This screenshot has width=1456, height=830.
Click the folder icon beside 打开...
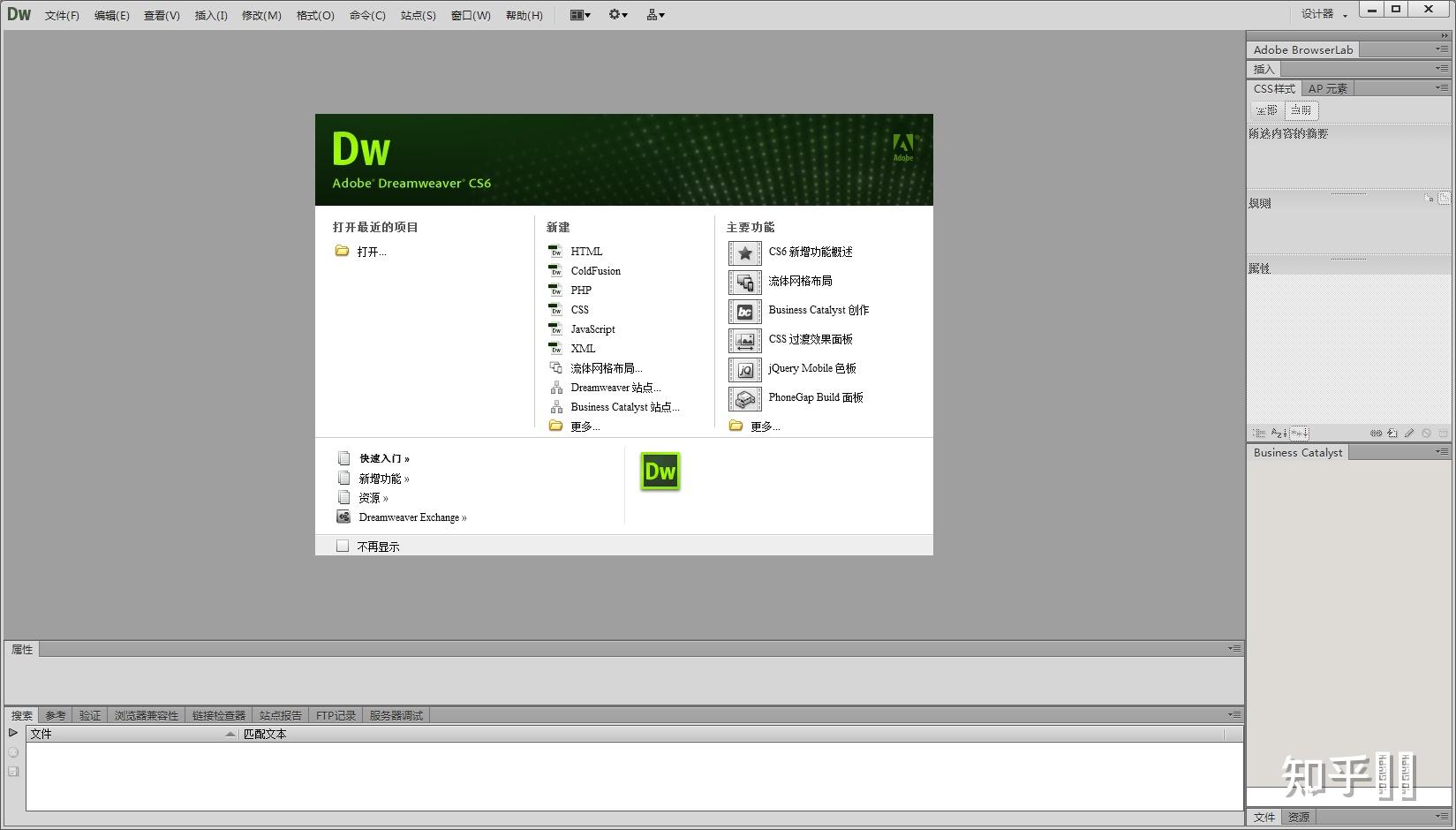[x=343, y=251]
